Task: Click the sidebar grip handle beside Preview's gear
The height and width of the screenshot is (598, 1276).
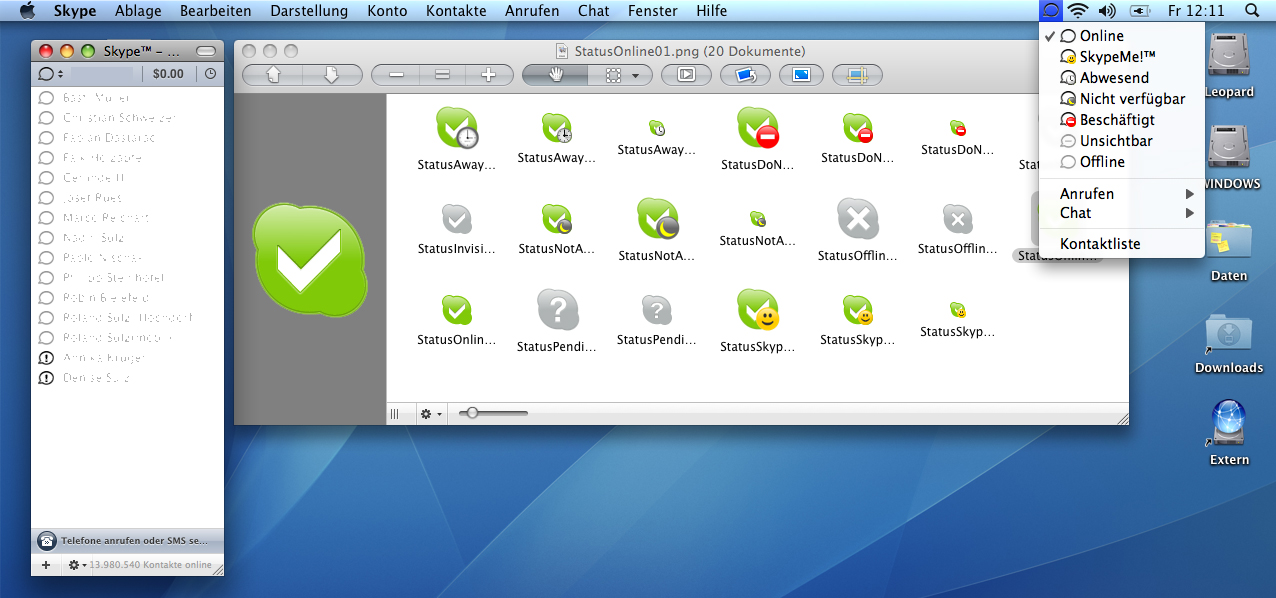Action: point(394,413)
